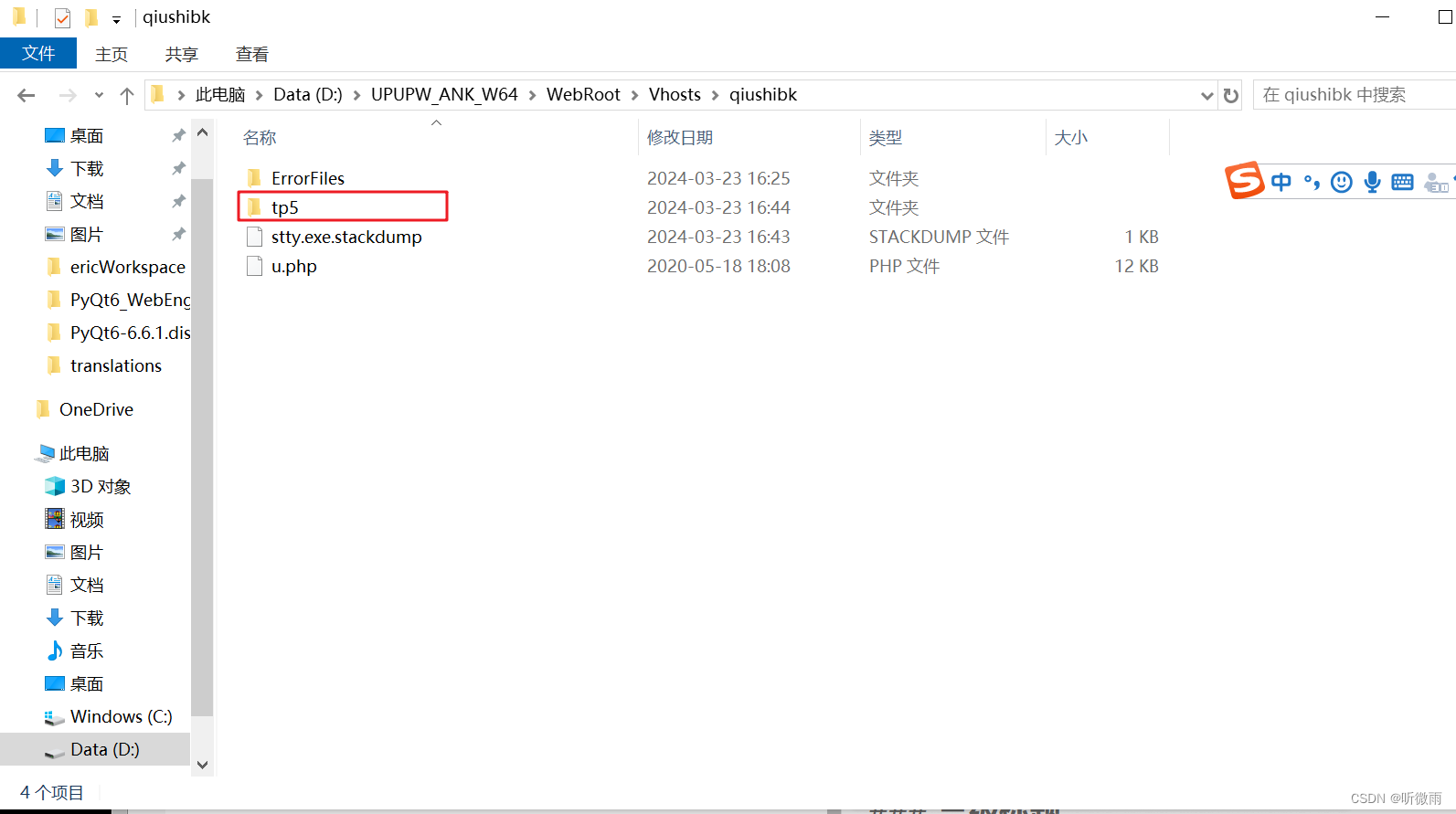Select 此电脑 in navigation pane
This screenshot has height=814, width=1456.
click(83, 453)
